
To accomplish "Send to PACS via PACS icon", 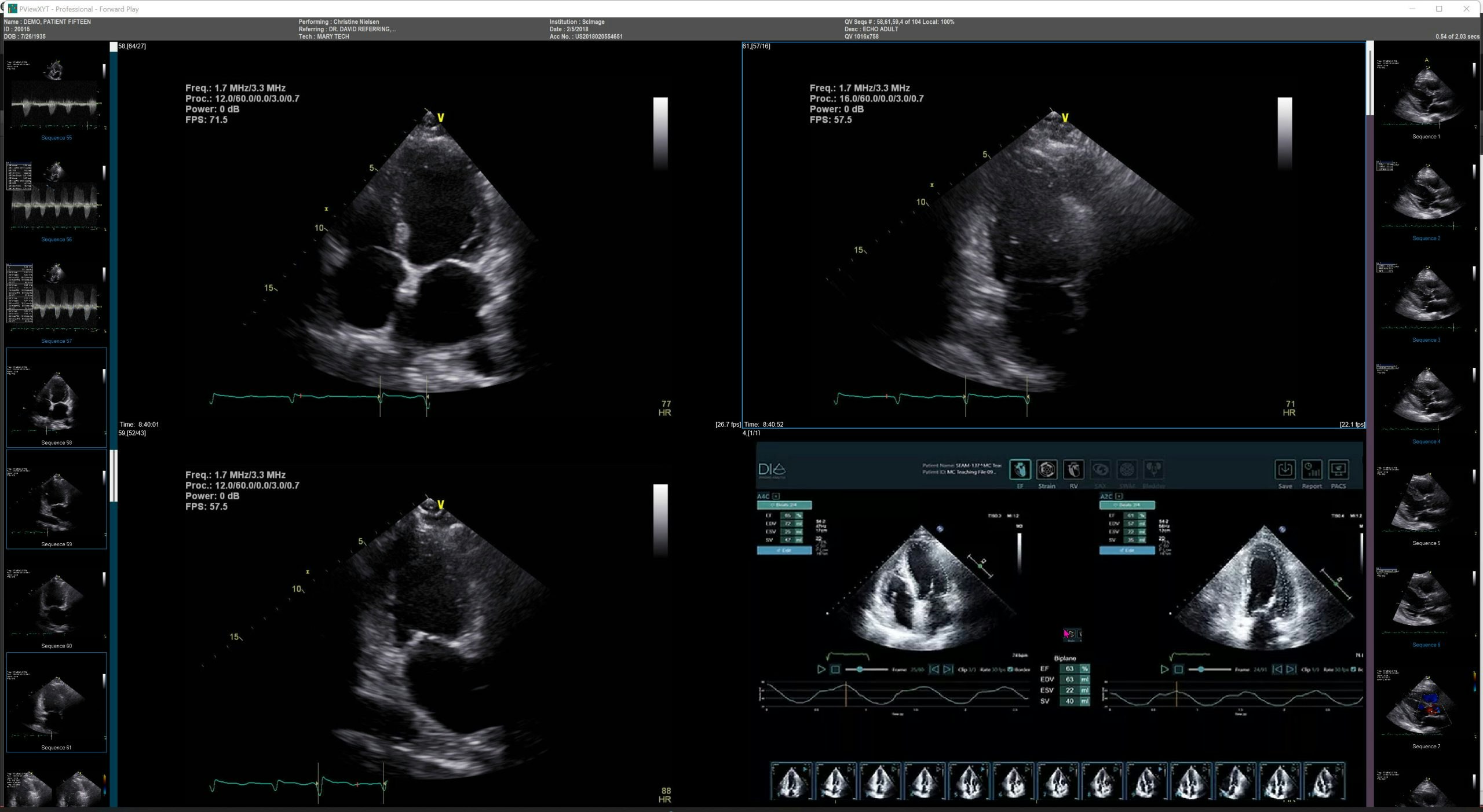I will coord(1338,470).
